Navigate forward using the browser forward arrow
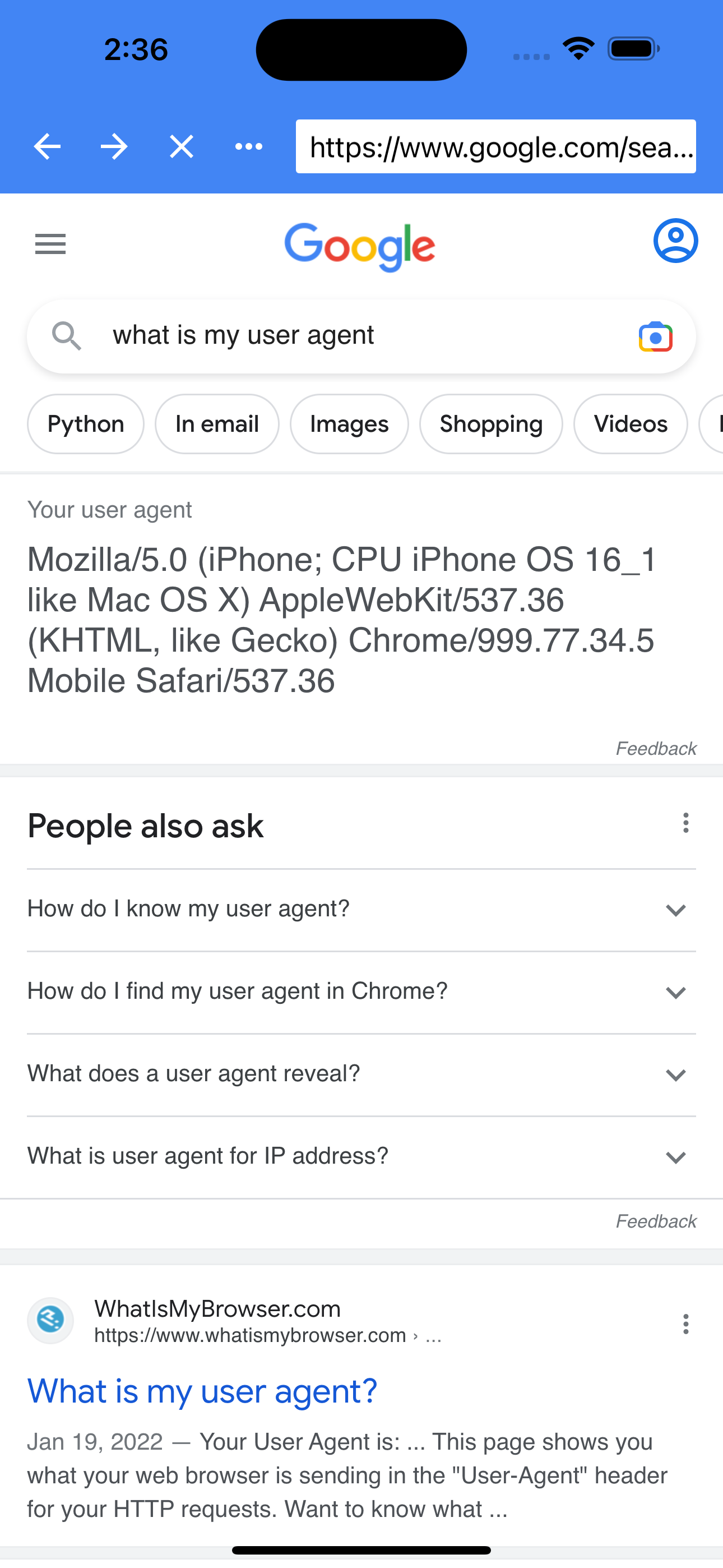 tap(114, 146)
